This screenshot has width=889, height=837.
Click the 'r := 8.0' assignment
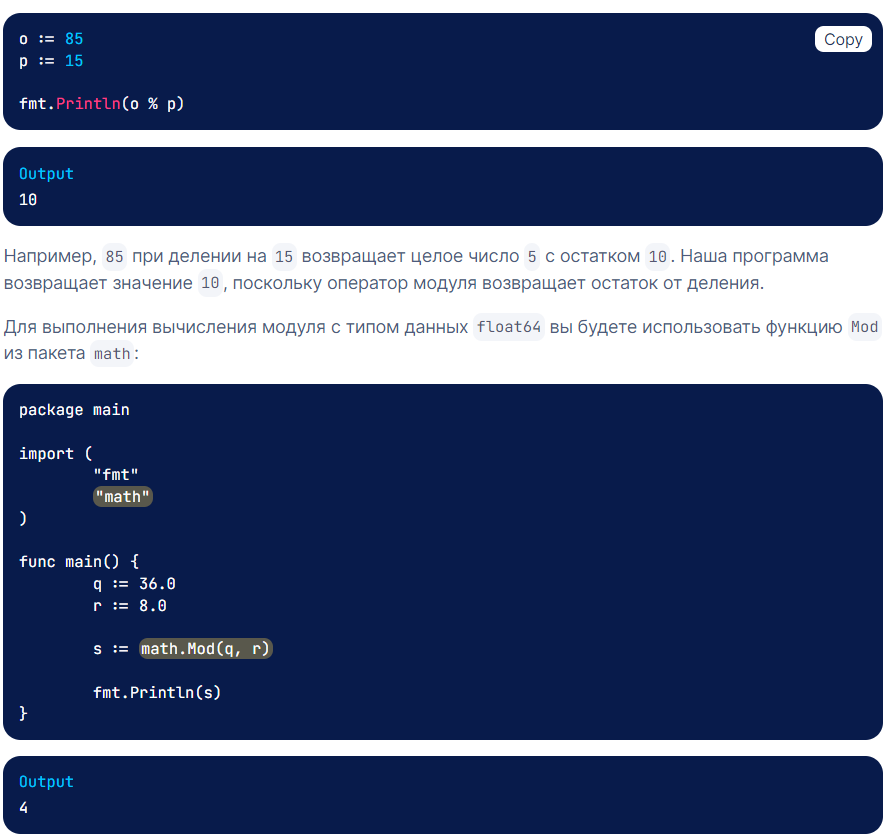(129, 605)
